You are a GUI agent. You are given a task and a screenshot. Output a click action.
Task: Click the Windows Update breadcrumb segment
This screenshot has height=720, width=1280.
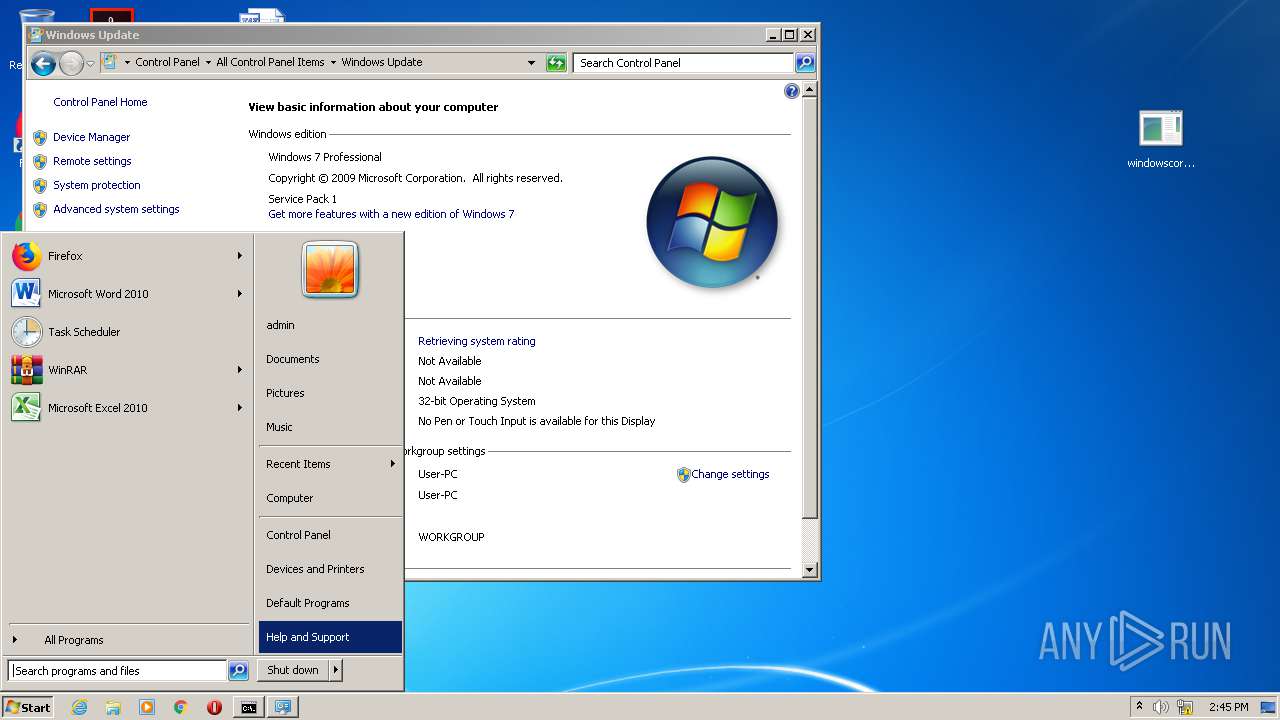tap(382, 62)
